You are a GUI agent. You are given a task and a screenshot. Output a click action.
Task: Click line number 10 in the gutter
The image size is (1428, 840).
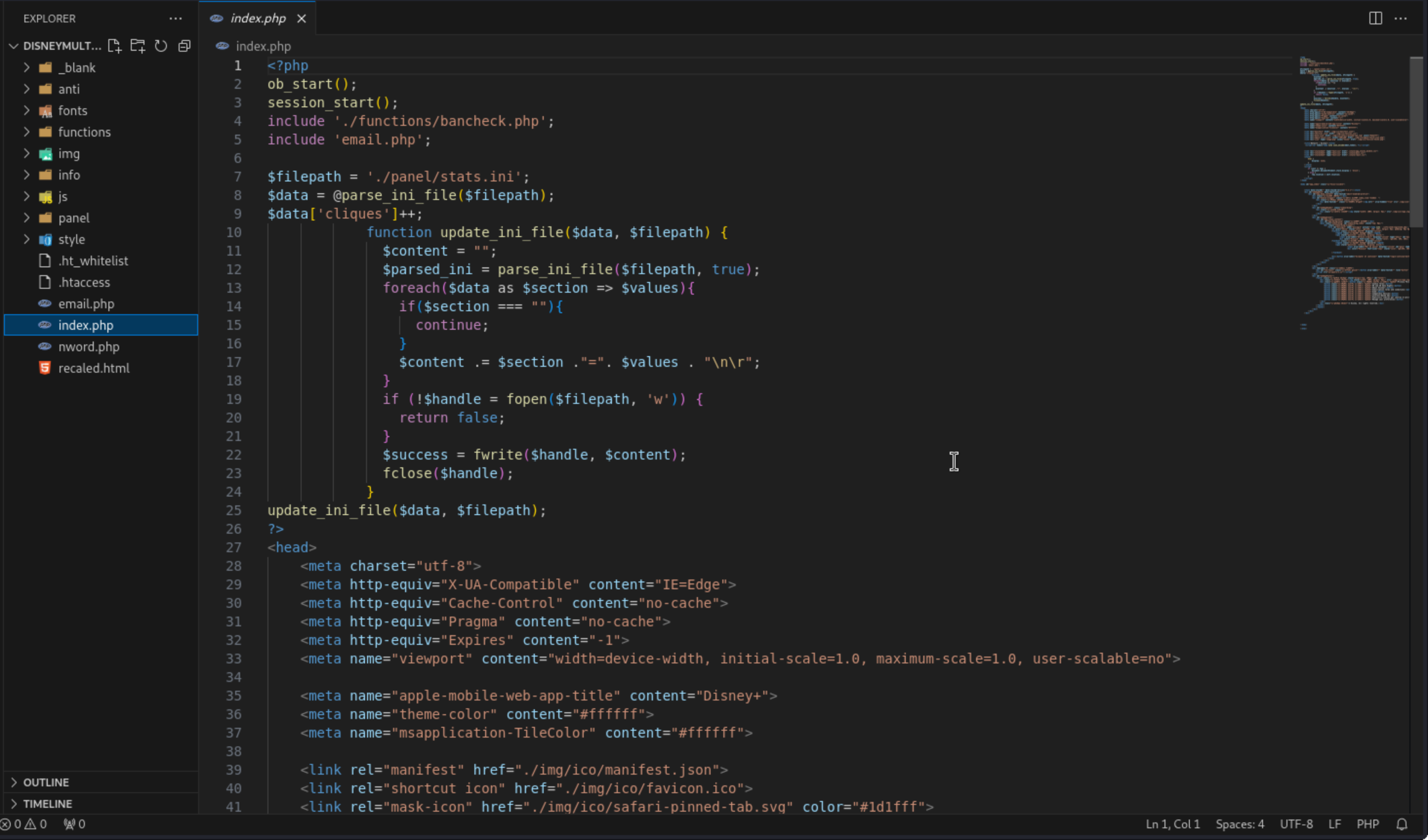pos(233,232)
